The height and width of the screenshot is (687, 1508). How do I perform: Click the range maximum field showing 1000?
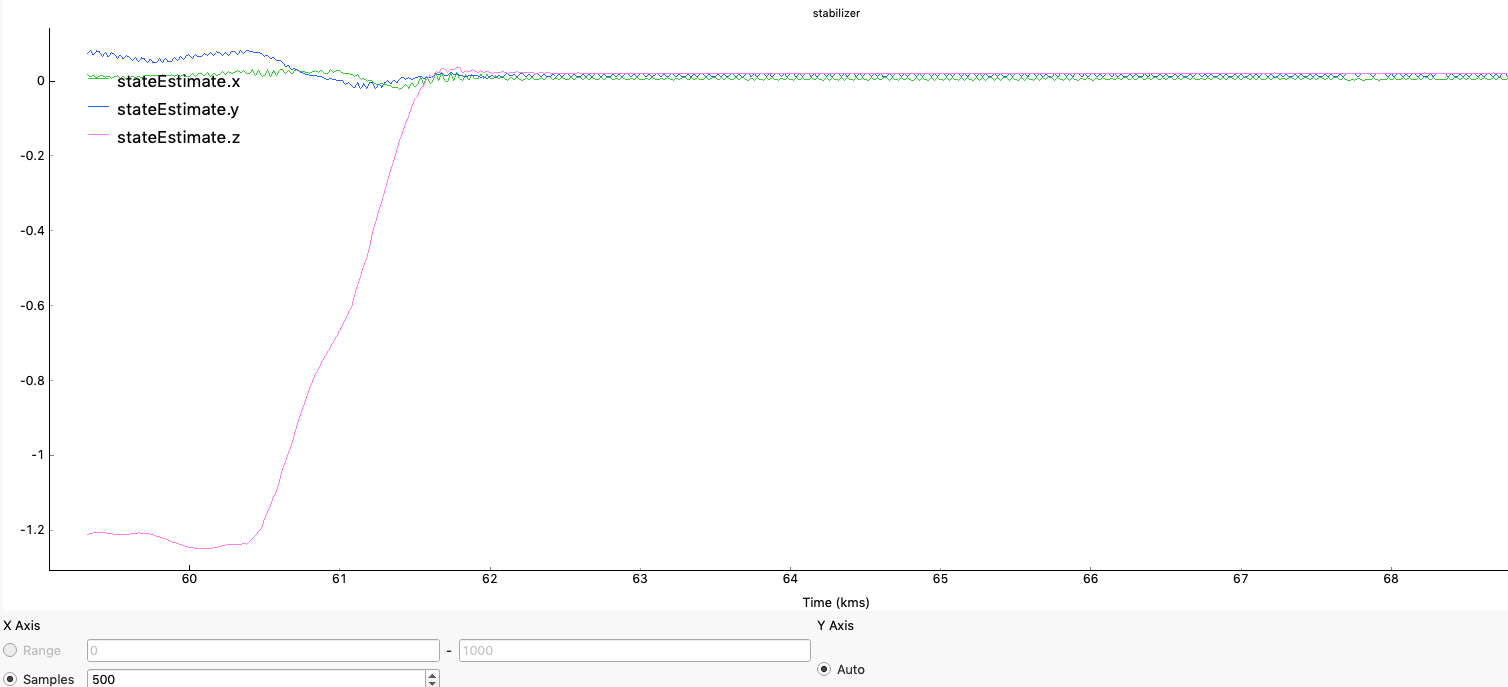pos(634,651)
